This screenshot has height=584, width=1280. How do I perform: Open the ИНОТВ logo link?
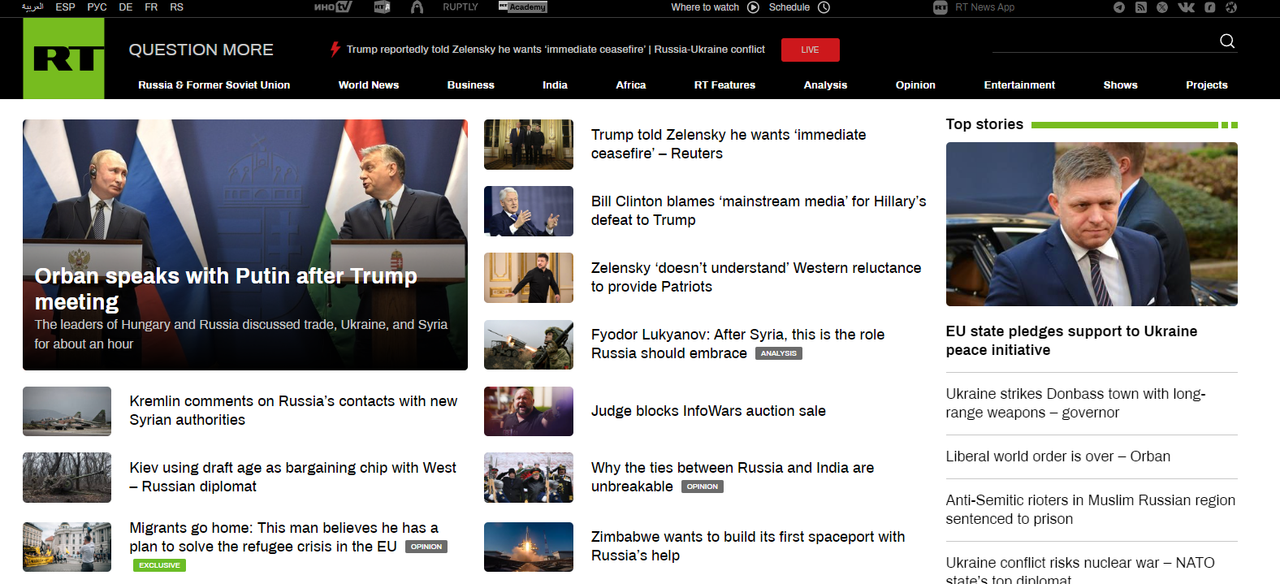tap(333, 7)
